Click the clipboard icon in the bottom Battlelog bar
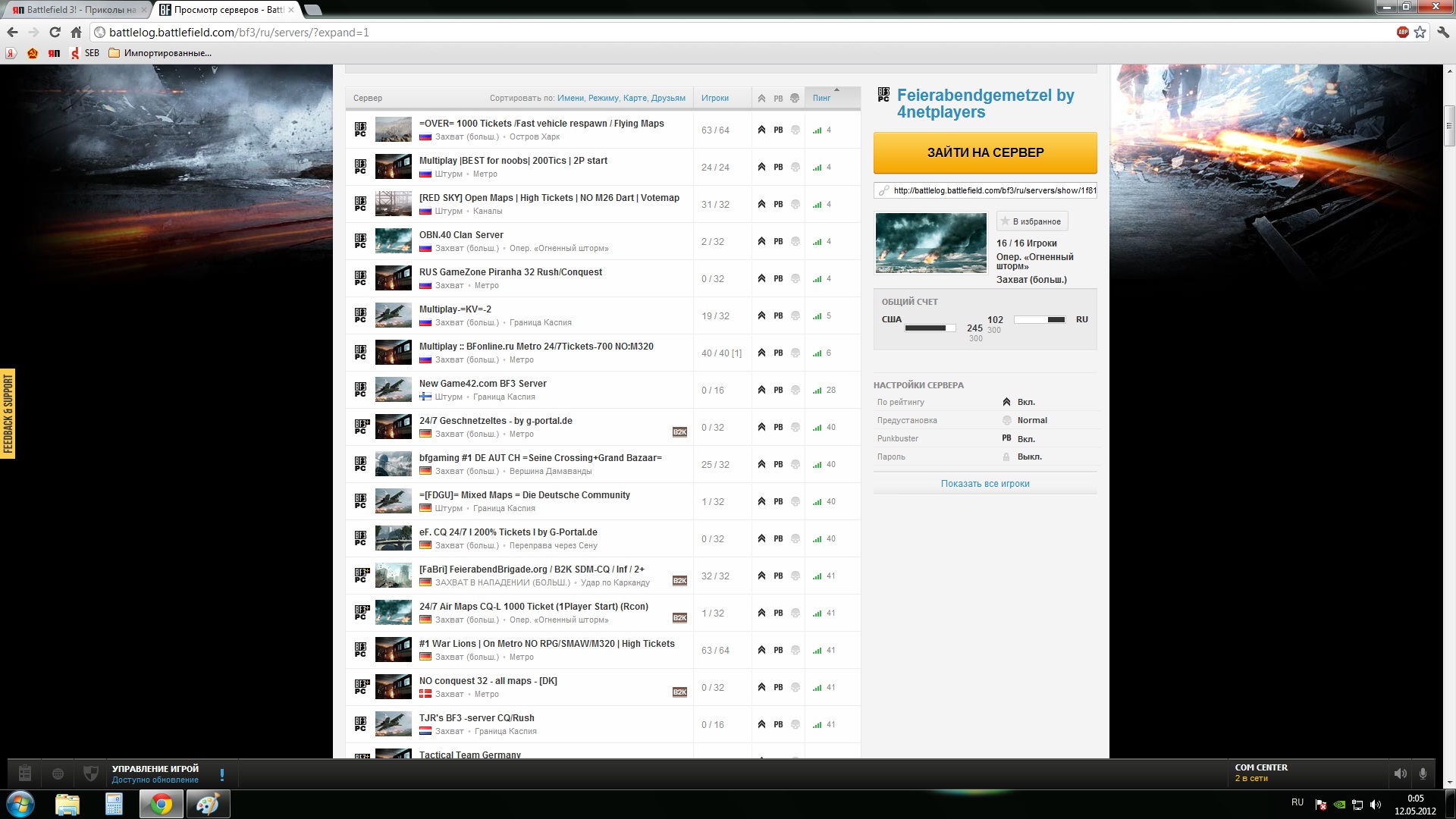This screenshot has height=819, width=1456. [24, 773]
